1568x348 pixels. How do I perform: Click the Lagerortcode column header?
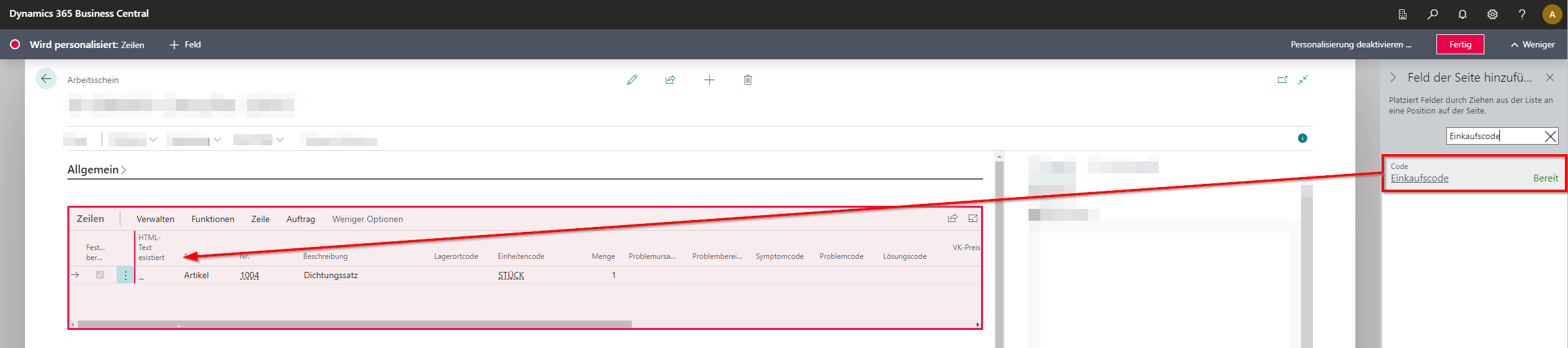click(x=456, y=256)
